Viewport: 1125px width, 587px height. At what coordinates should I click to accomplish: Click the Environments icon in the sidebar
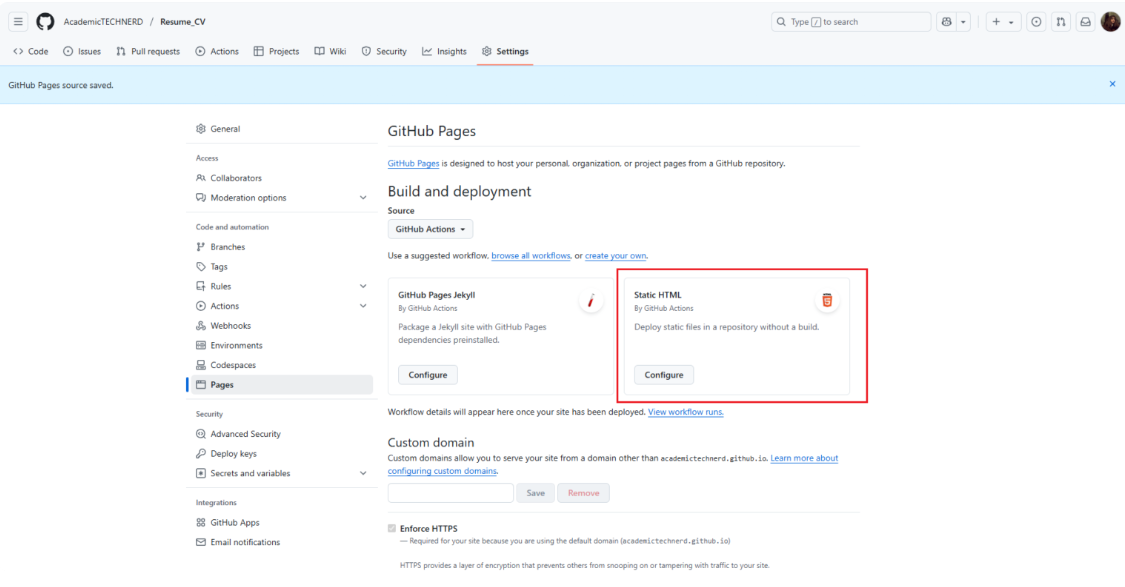201,345
